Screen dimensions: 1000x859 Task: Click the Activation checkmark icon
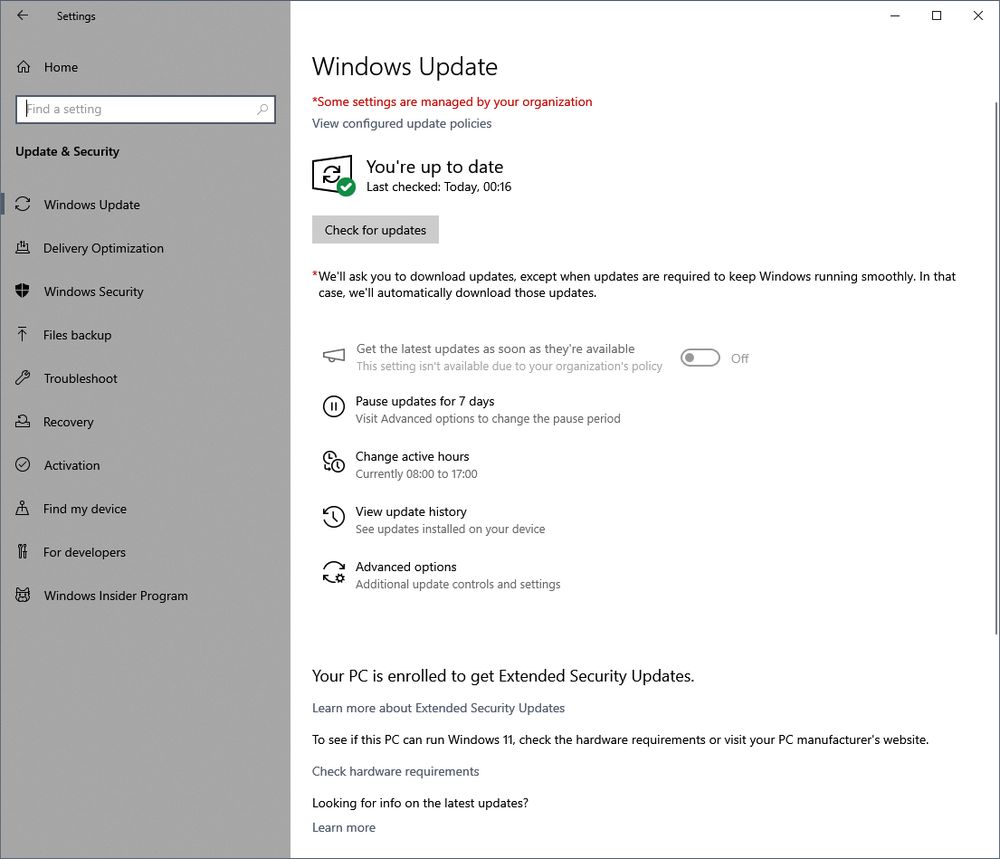click(x=23, y=464)
